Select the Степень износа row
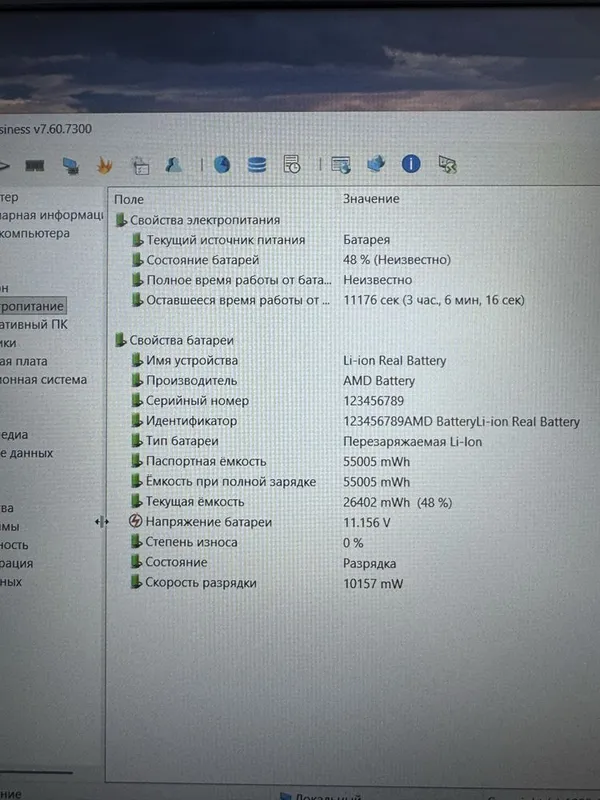Screen dimensions: 600x800 point(246,542)
